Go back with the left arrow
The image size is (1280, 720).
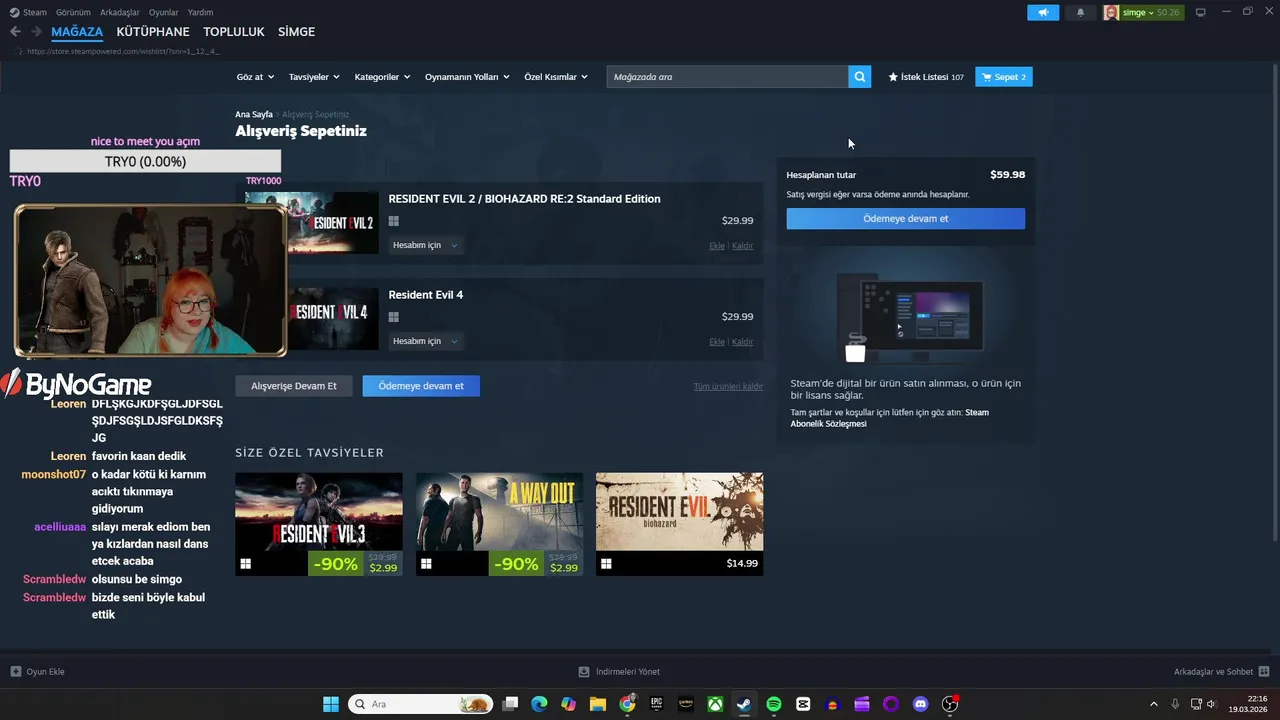pos(15,32)
